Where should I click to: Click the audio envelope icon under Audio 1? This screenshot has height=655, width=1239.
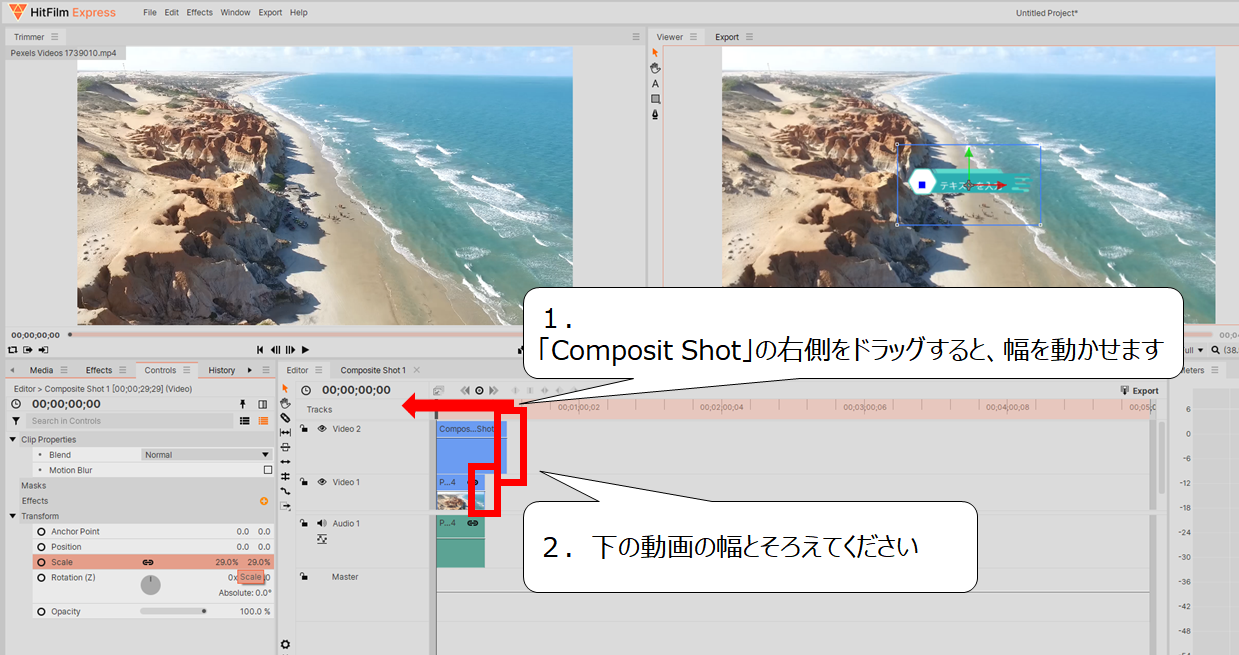(322, 538)
